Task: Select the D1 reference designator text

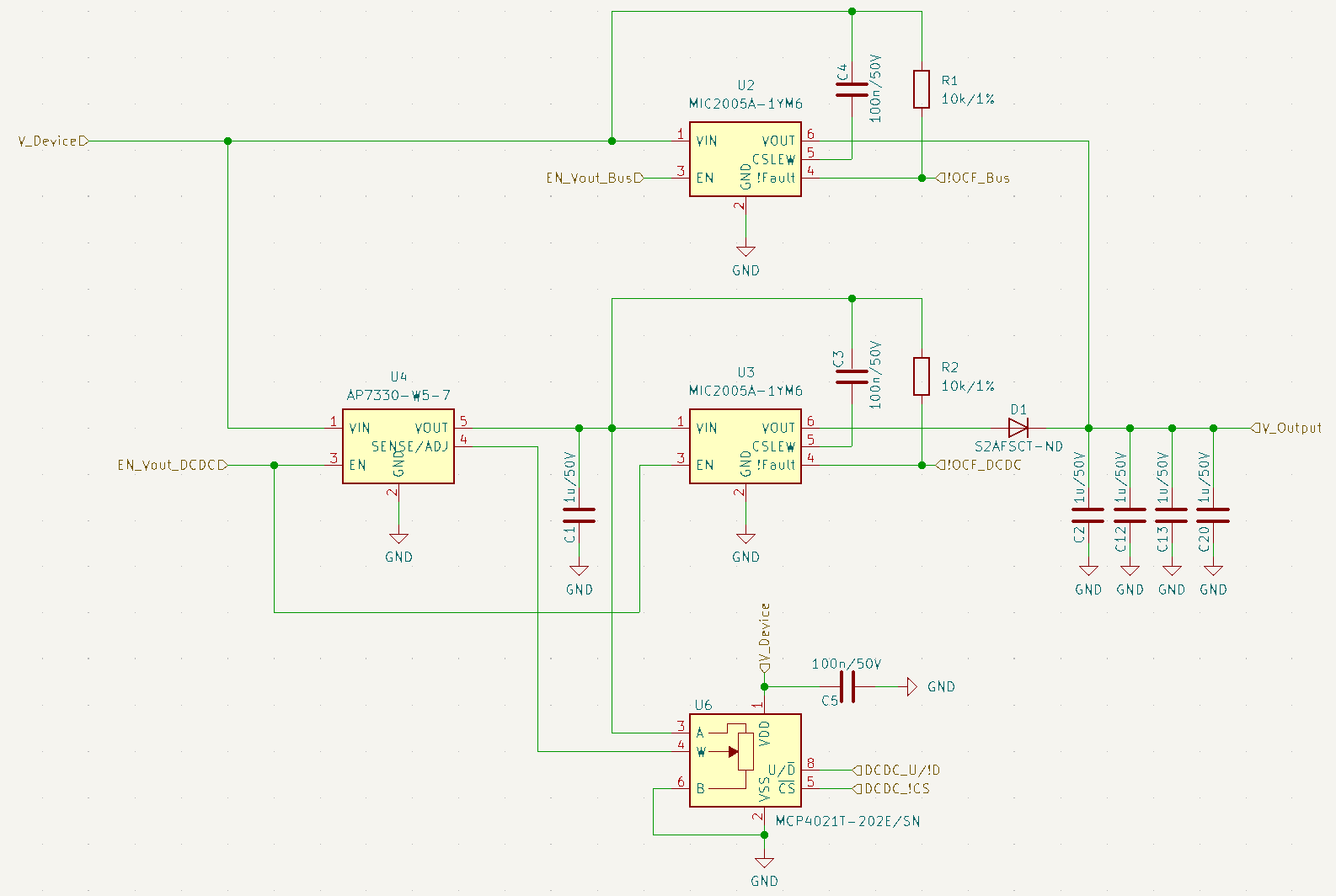Action: (1018, 409)
